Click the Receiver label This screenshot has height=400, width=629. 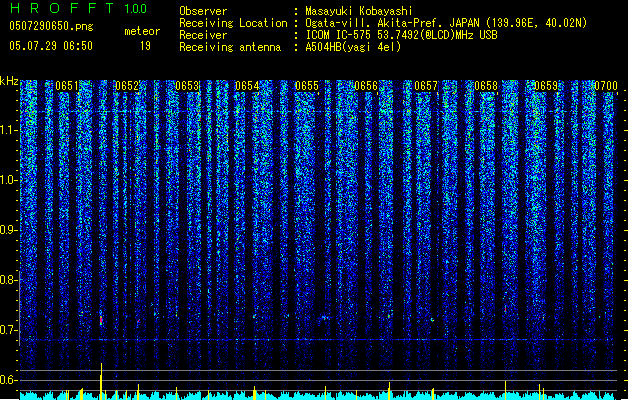tap(203, 35)
